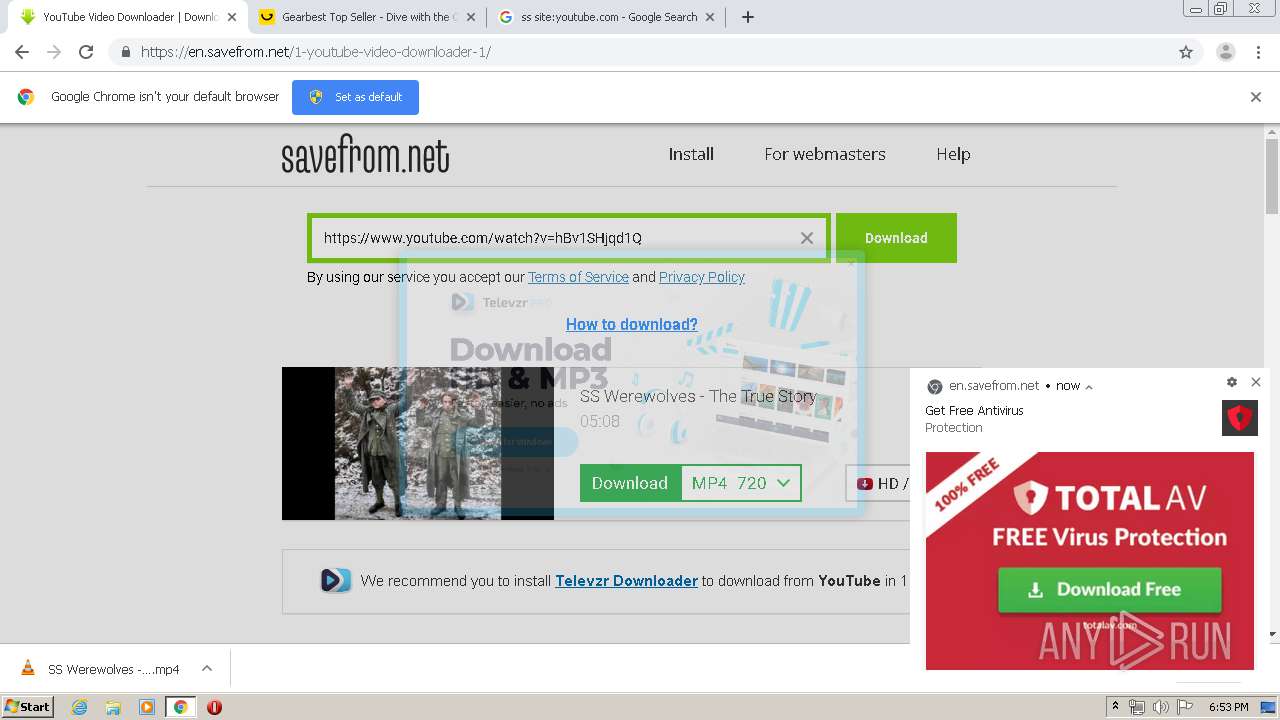Open the For webmasters page
The image size is (1280, 720).
click(825, 154)
